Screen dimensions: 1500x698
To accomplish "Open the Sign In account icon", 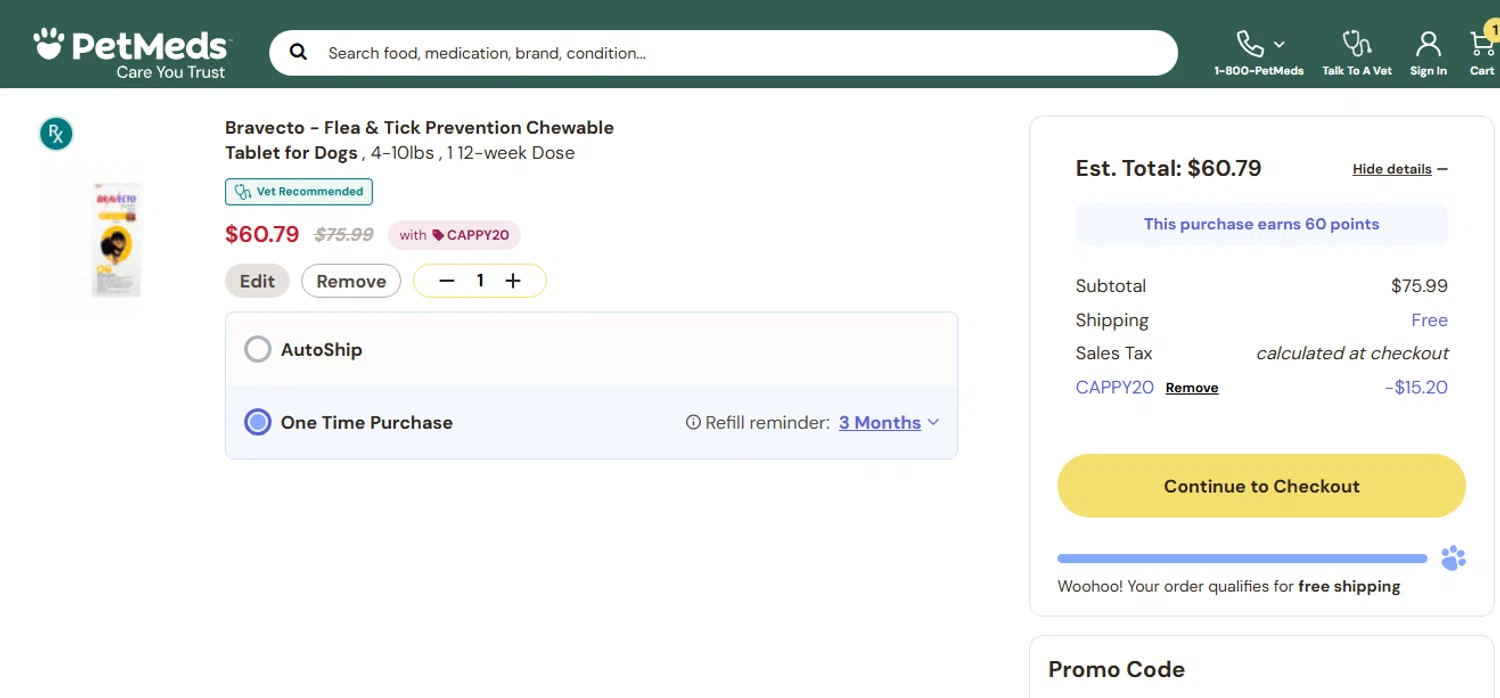I will 1428,43.
